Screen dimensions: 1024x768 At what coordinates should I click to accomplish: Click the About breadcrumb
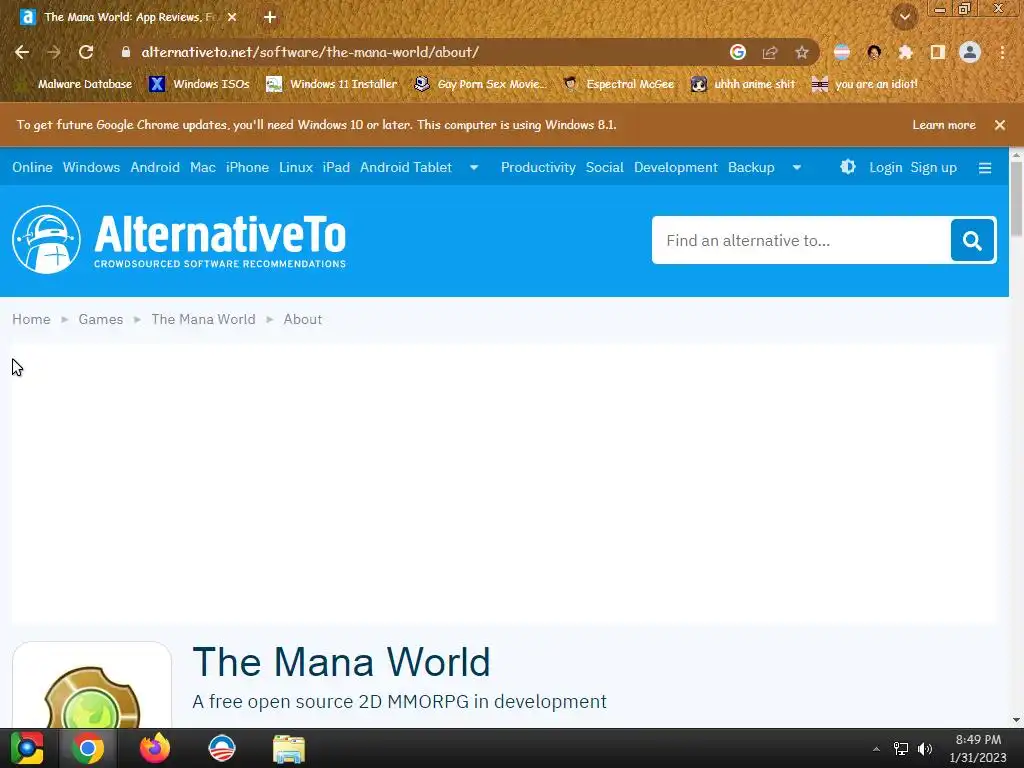(302, 319)
